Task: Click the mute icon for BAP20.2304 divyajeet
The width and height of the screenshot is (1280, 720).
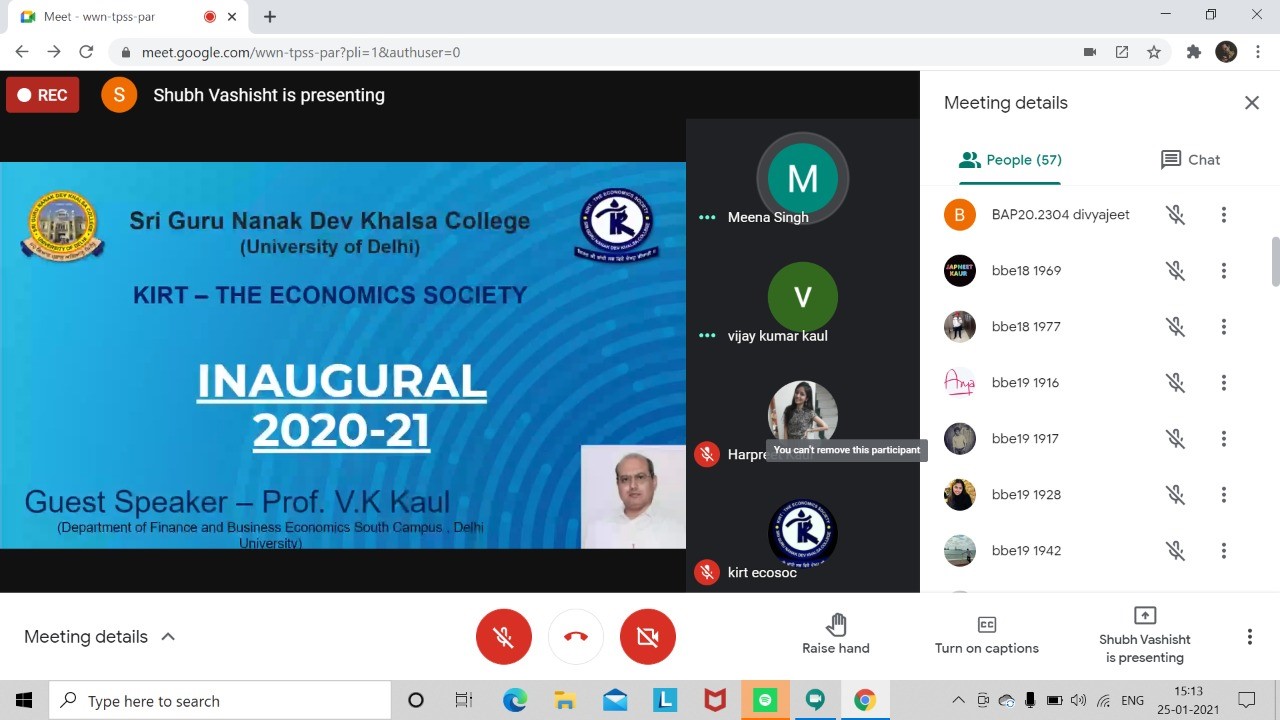Action: pyautogui.click(x=1175, y=215)
